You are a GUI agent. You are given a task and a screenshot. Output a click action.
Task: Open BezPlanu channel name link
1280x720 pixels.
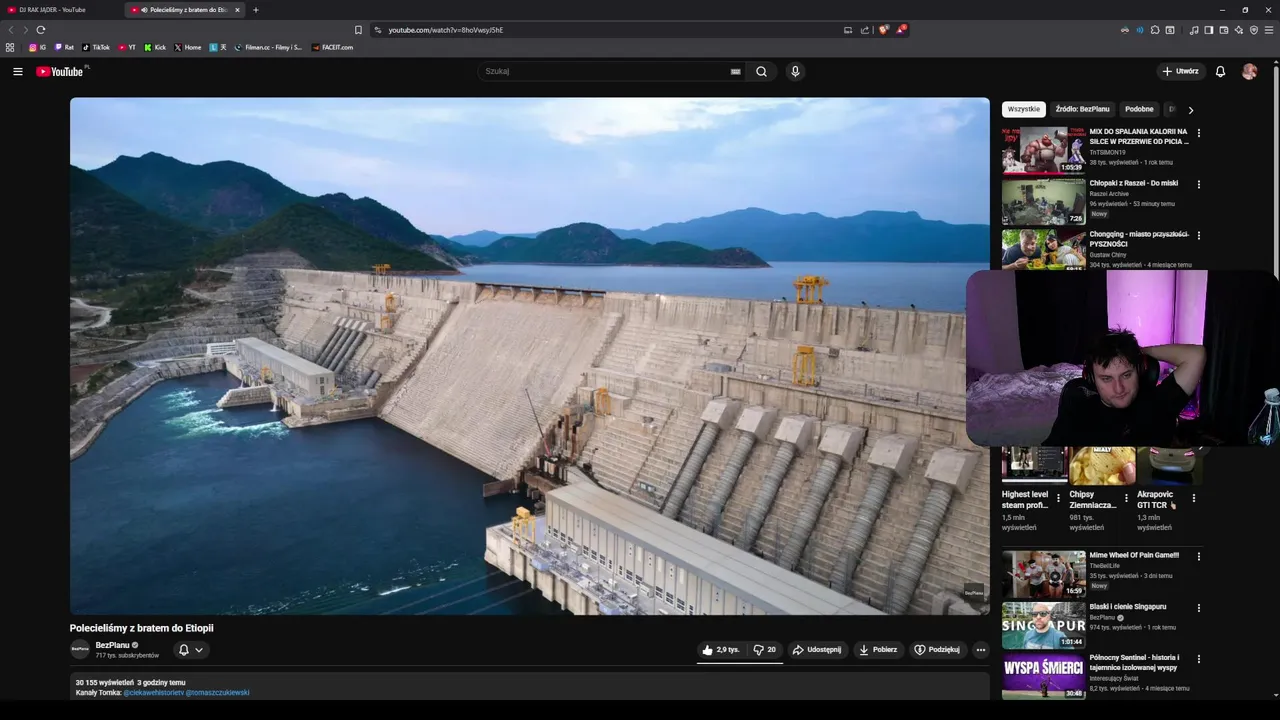tap(112, 645)
